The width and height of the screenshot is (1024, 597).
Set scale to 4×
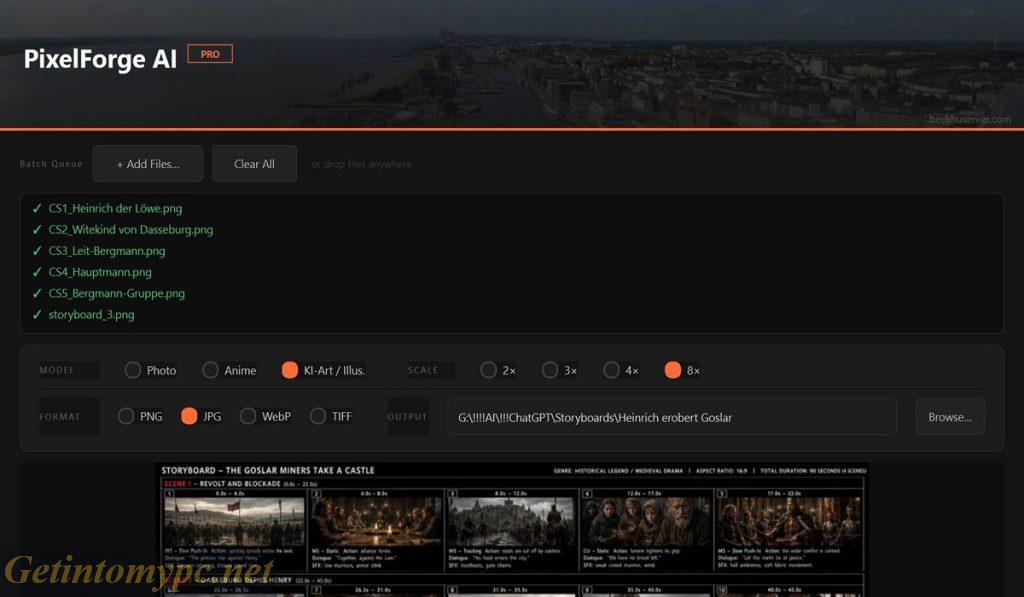click(611, 370)
